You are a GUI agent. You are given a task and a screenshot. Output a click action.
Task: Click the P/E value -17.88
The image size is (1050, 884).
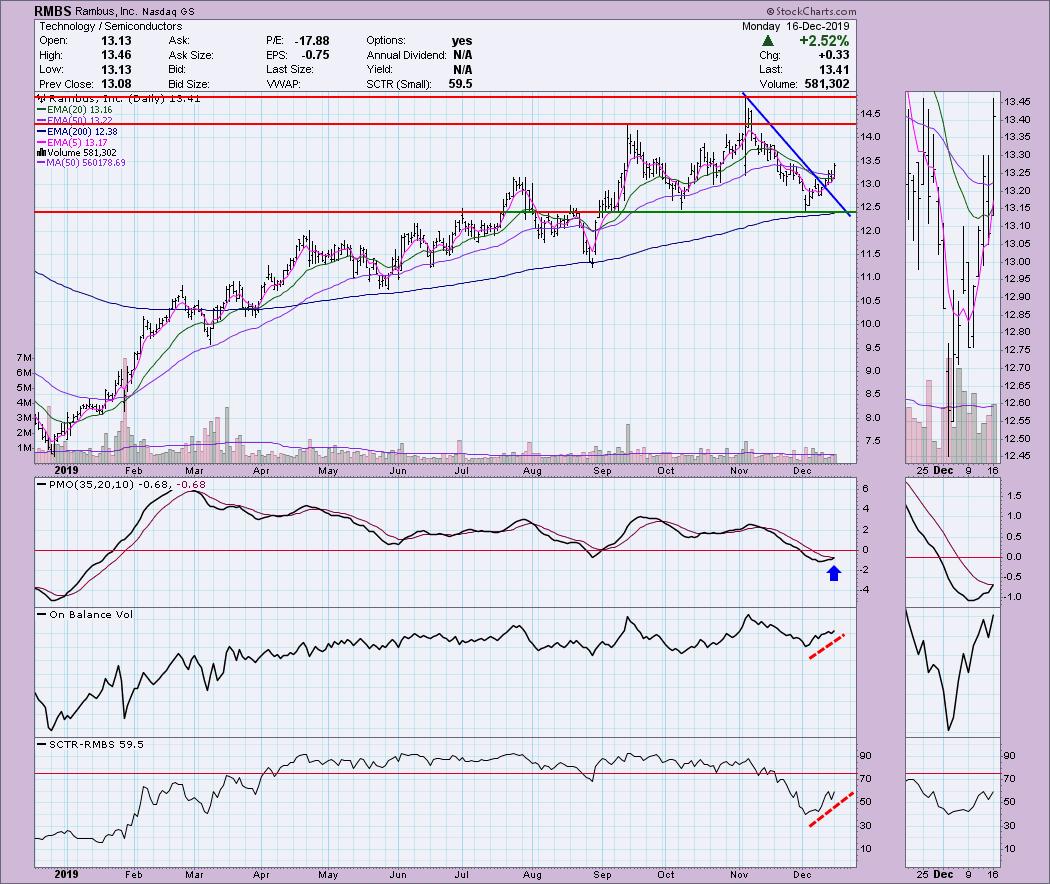pyautogui.click(x=311, y=41)
